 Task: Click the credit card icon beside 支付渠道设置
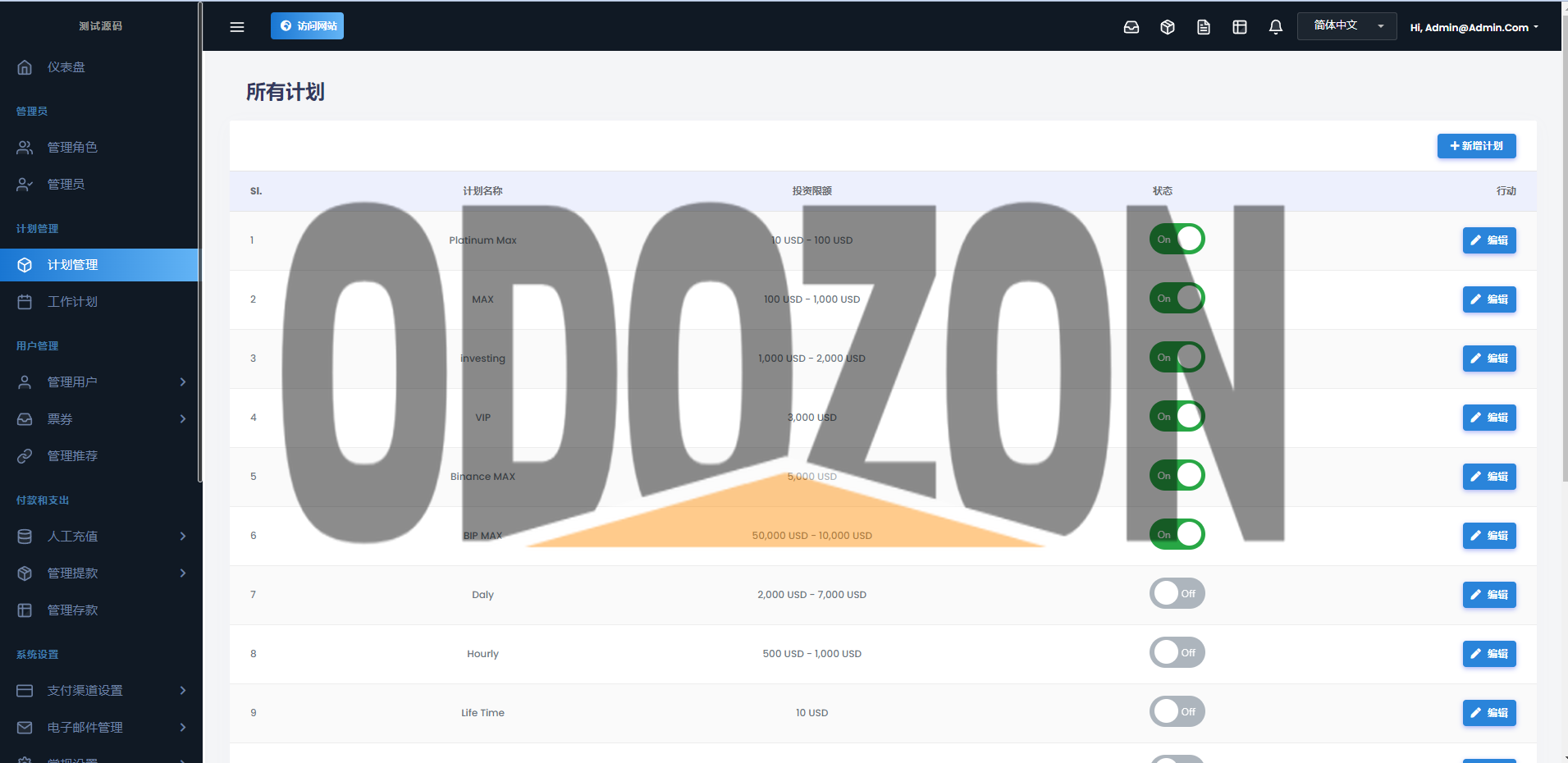(x=25, y=691)
